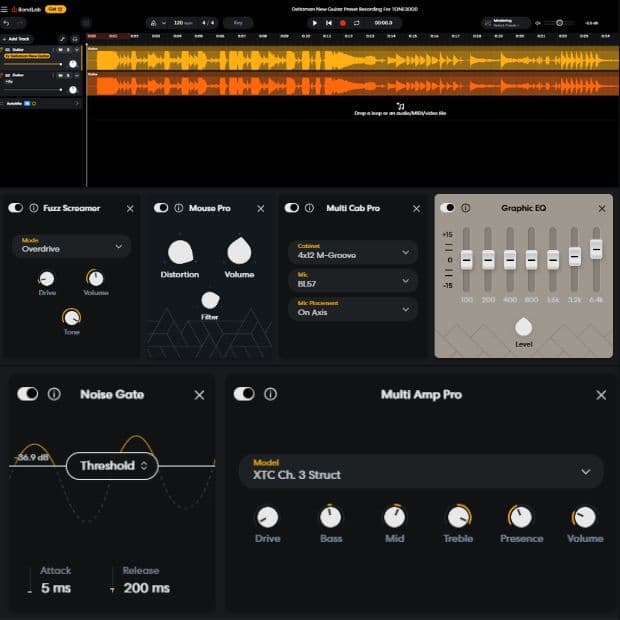The height and width of the screenshot is (620, 620).
Task: Open info for Fuzz Screamer effect
Action: (x=34, y=208)
